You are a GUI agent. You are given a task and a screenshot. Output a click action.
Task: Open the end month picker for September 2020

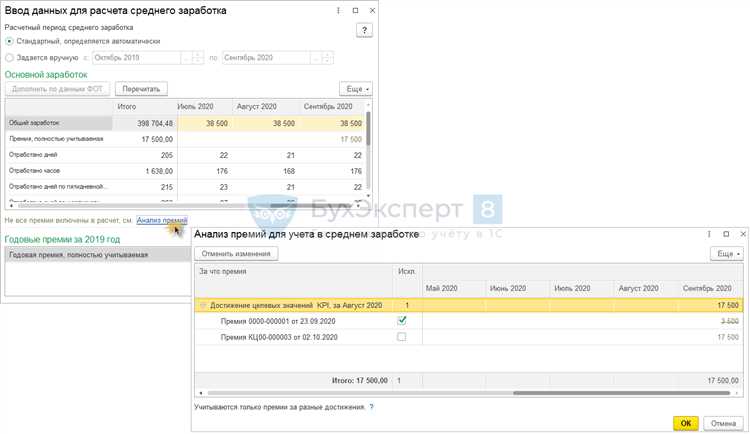315,58
